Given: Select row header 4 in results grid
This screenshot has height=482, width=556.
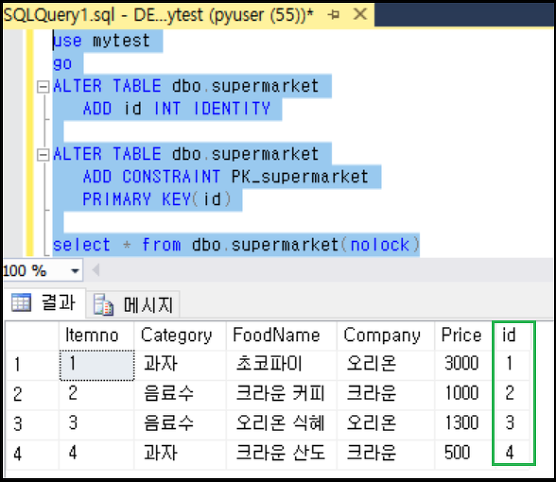Looking at the screenshot, I should click(32, 454).
